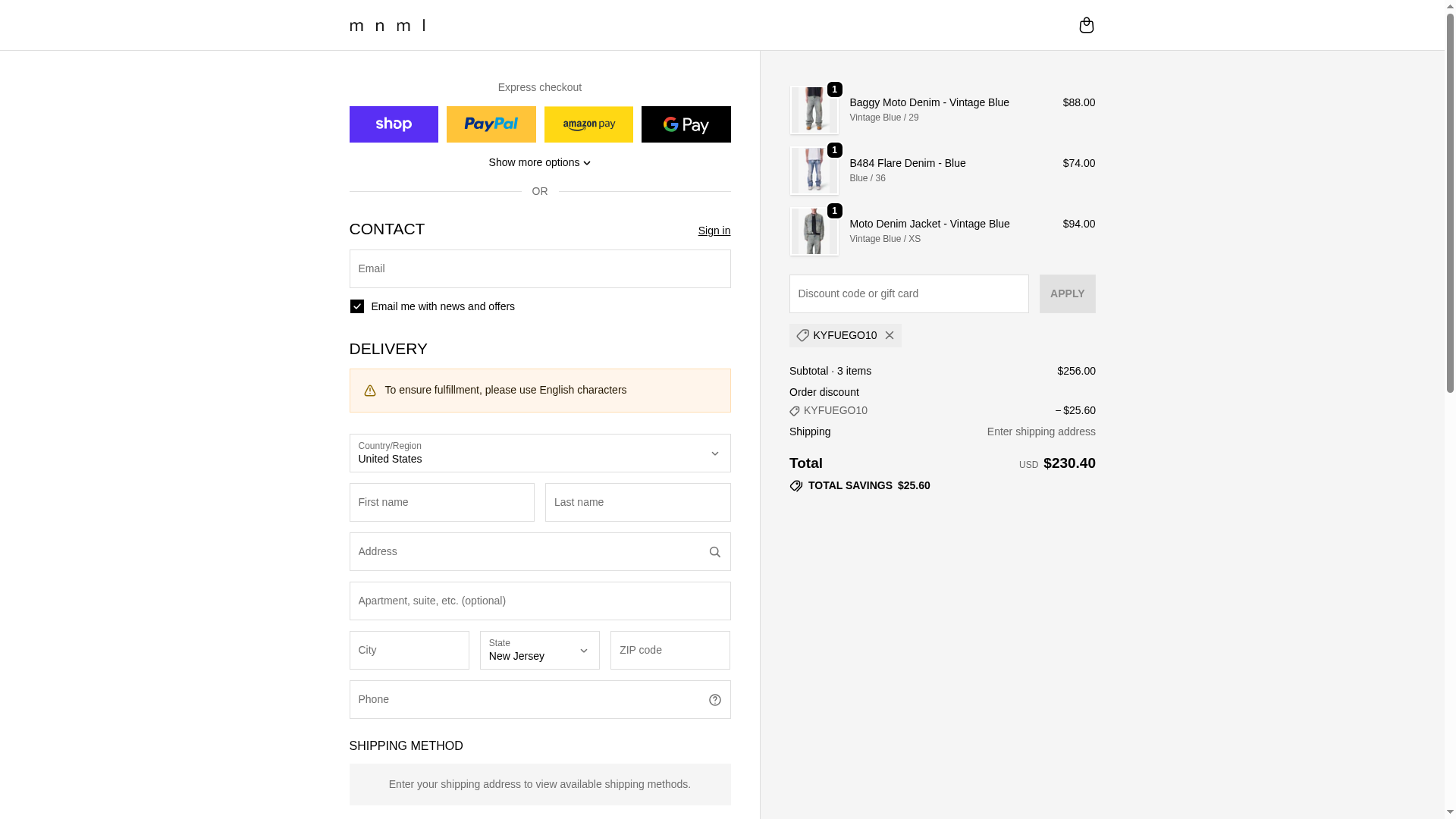Screen dimensions: 1456x819
Task: Open the shopping bag cart icon
Action: [1086, 25]
